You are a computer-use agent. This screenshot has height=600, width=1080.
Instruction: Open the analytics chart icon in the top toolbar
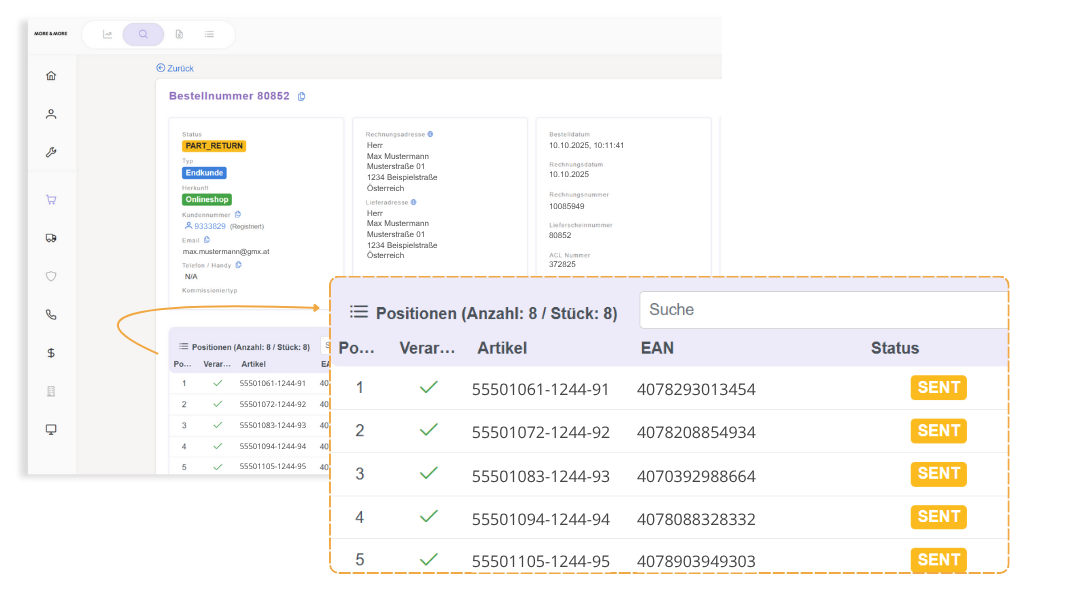[x=106, y=34]
